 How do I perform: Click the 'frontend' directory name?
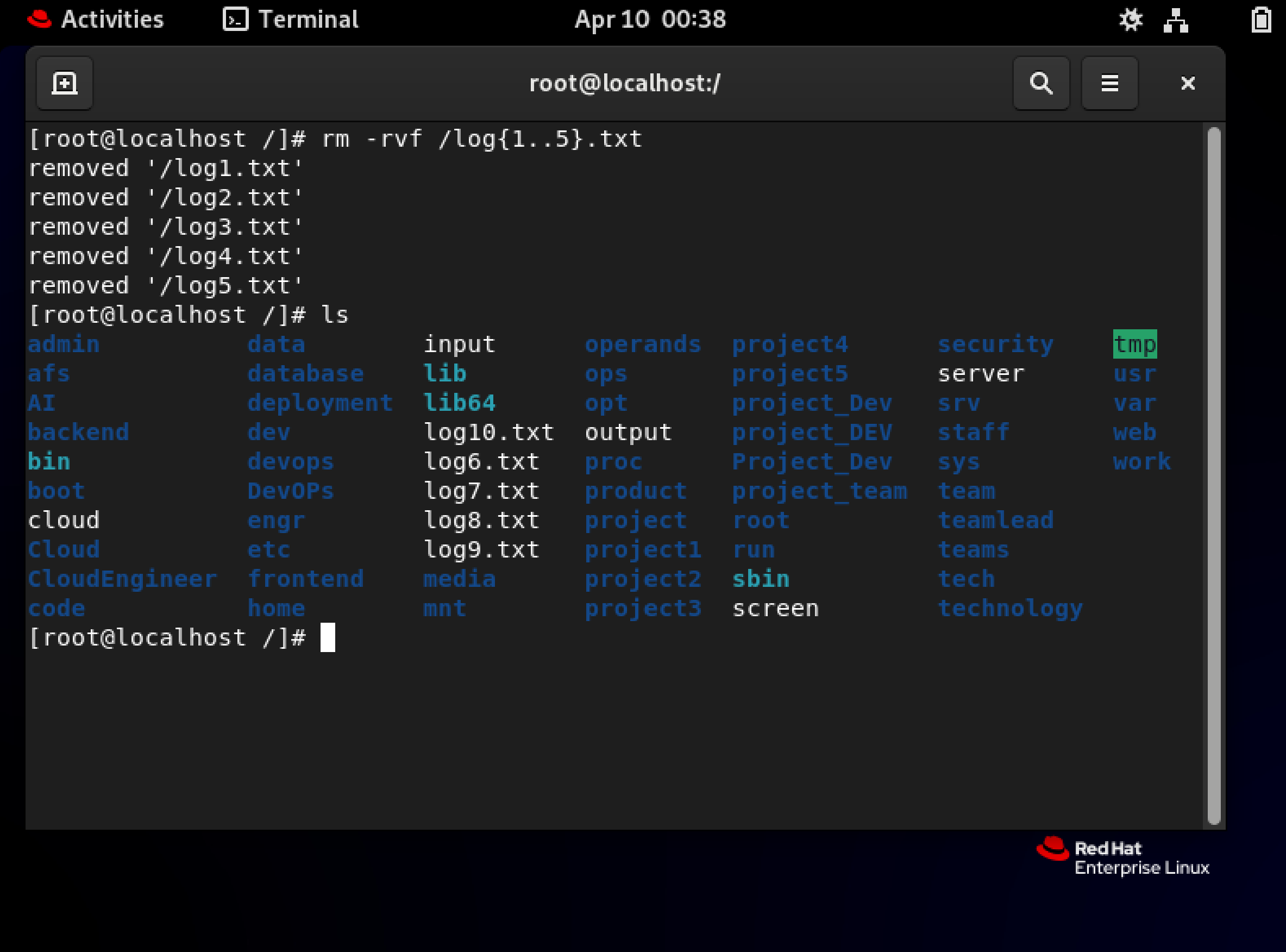pyautogui.click(x=306, y=579)
